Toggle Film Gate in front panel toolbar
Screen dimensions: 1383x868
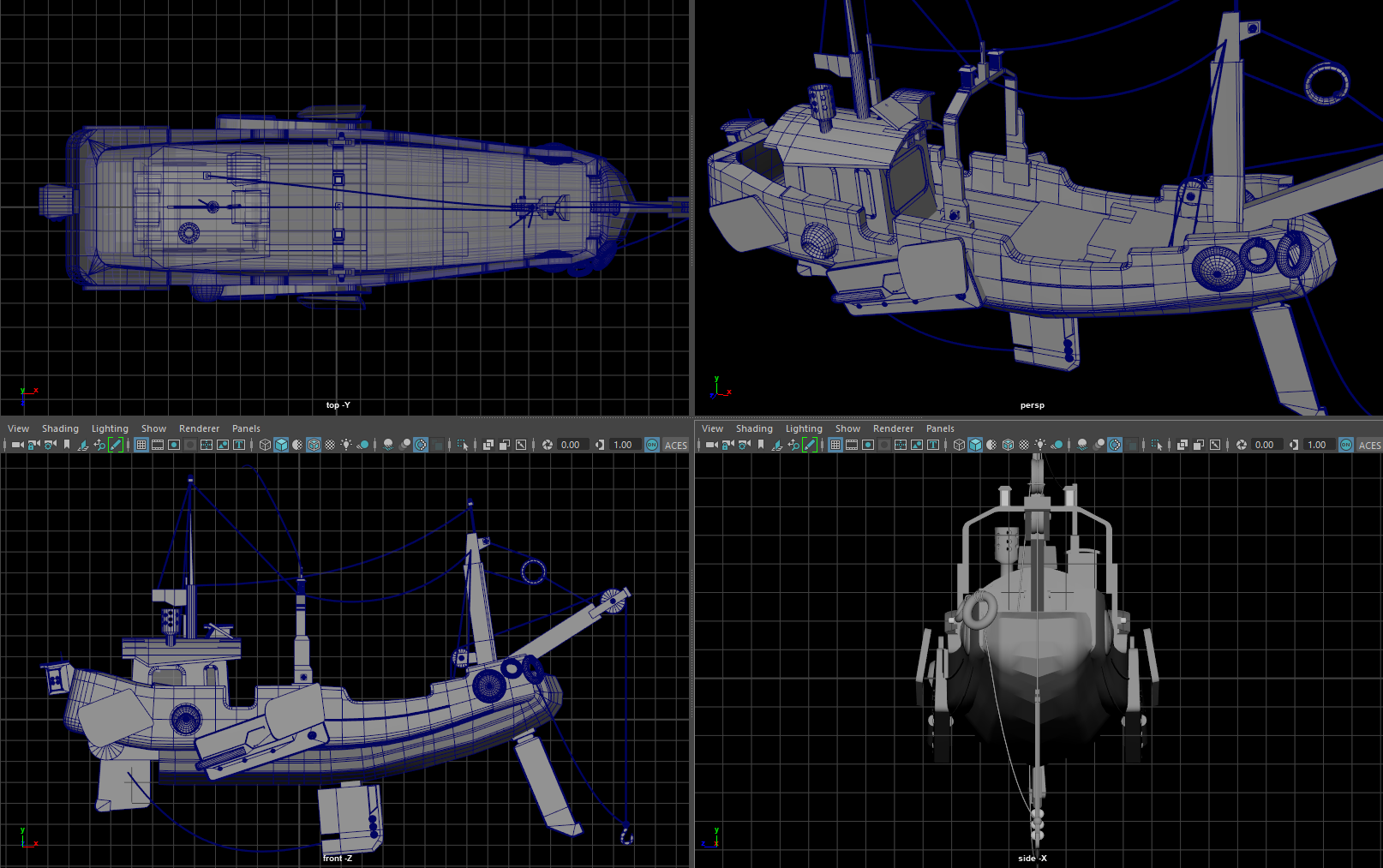click(x=158, y=445)
